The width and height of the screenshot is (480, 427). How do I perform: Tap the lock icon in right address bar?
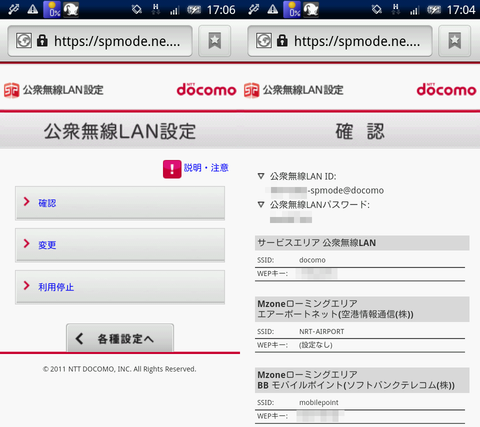[282, 41]
